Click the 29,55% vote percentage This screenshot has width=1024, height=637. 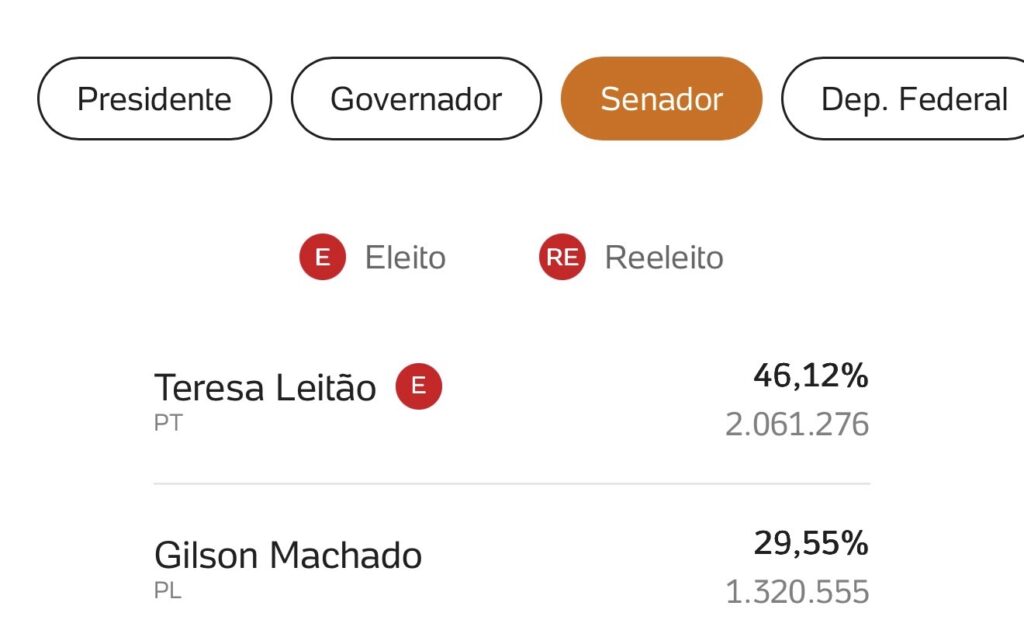(x=810, y=545)
